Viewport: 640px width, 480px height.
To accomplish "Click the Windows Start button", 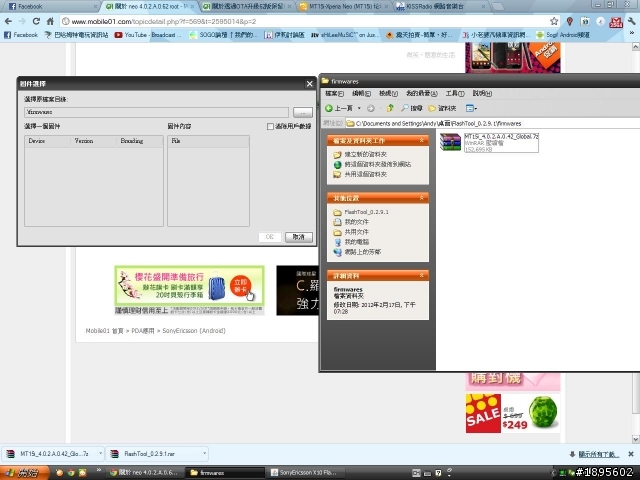I will click(24, 473).
